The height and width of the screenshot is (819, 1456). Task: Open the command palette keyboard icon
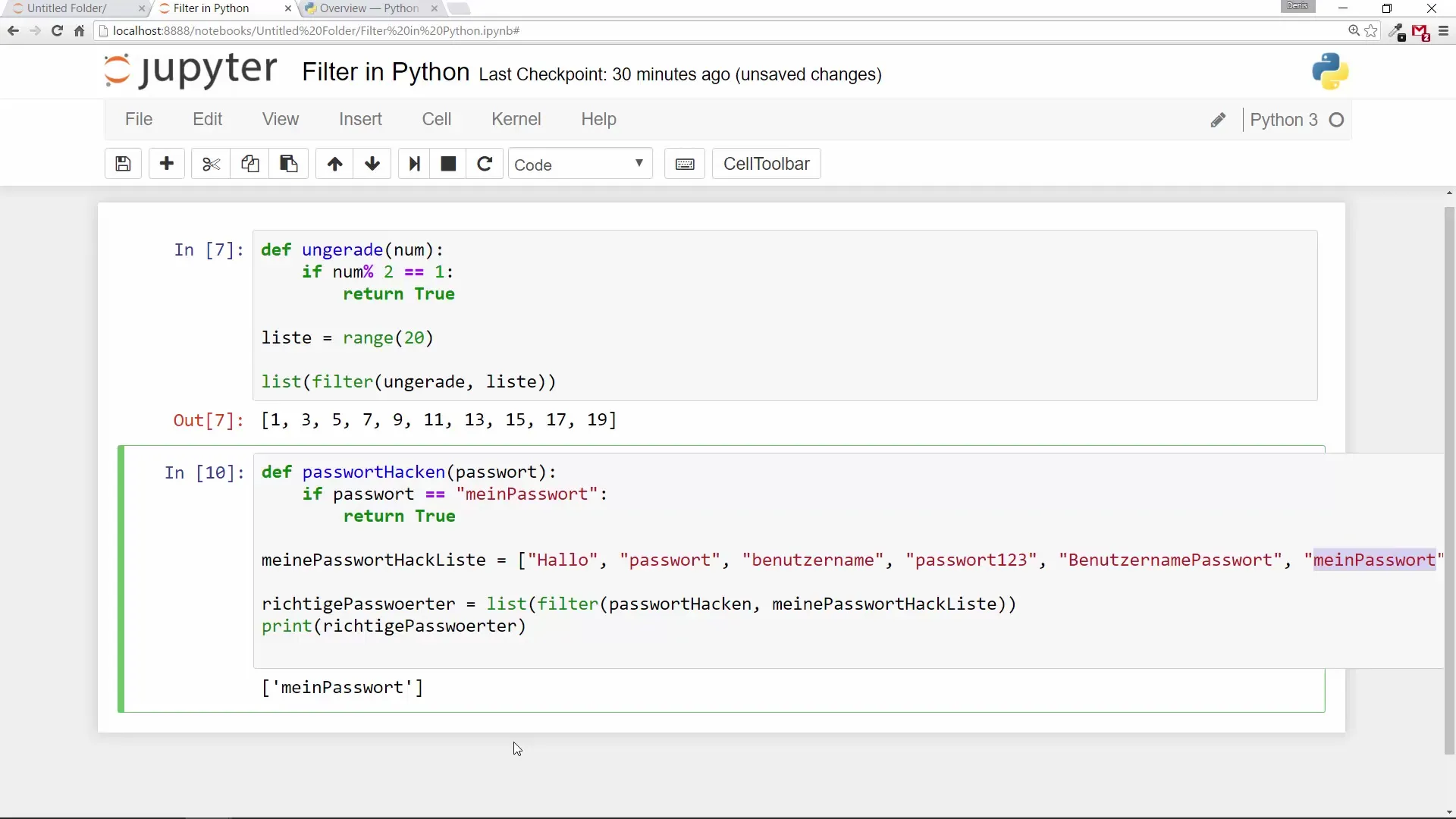[x=685, y=164]
